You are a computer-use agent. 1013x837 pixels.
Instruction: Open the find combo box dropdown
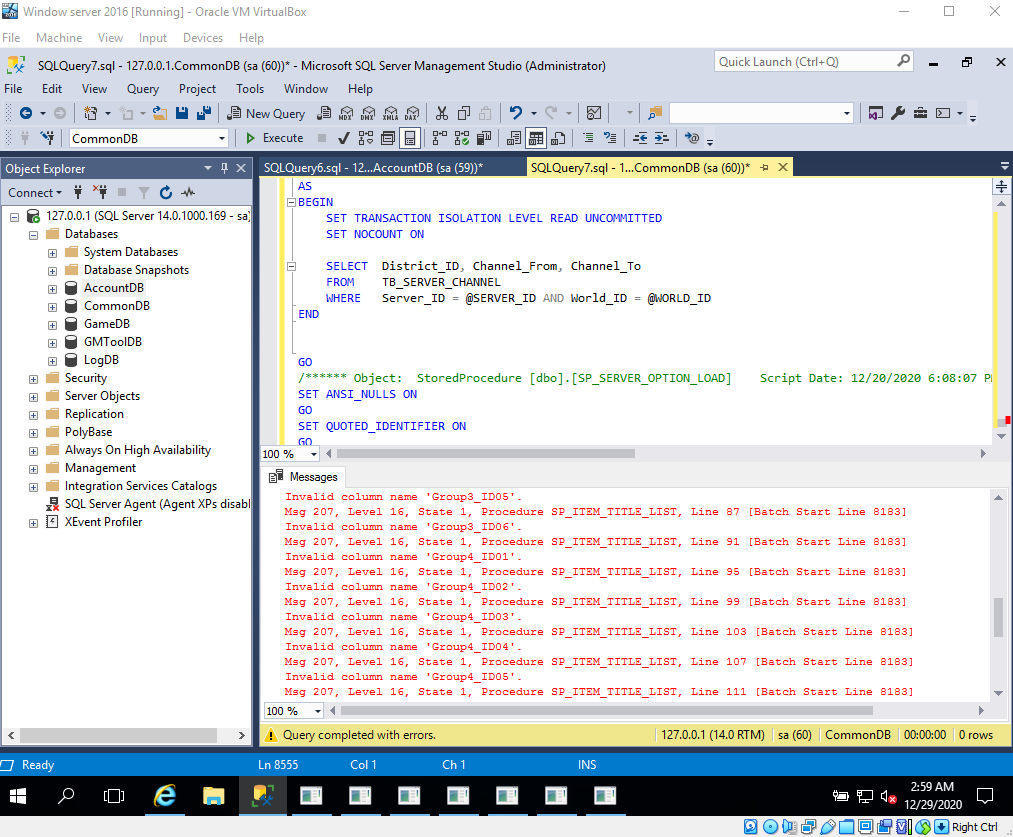(x=846, y=114)
